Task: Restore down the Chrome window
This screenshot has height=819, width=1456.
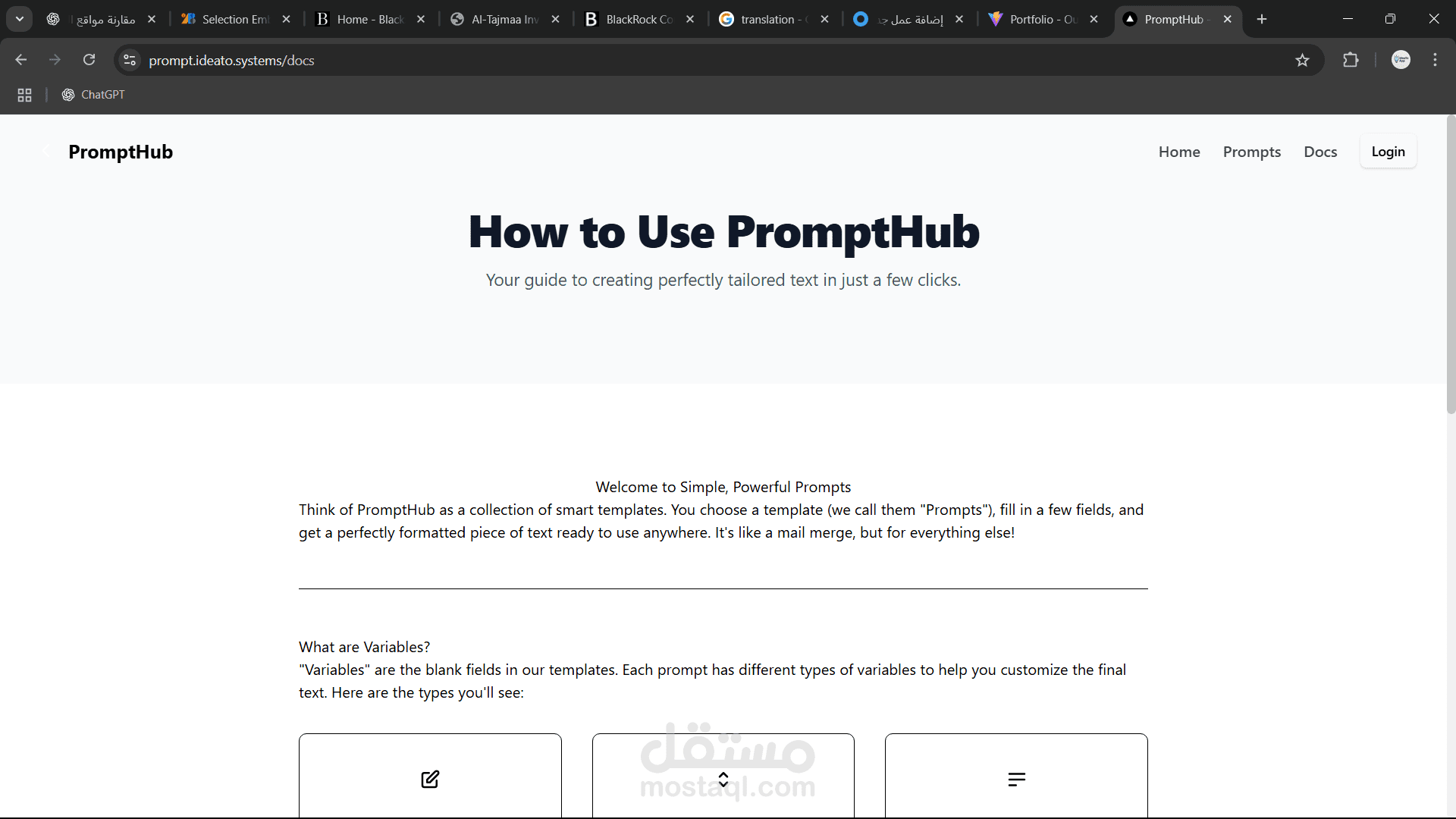Action: tap(1390, 19)
